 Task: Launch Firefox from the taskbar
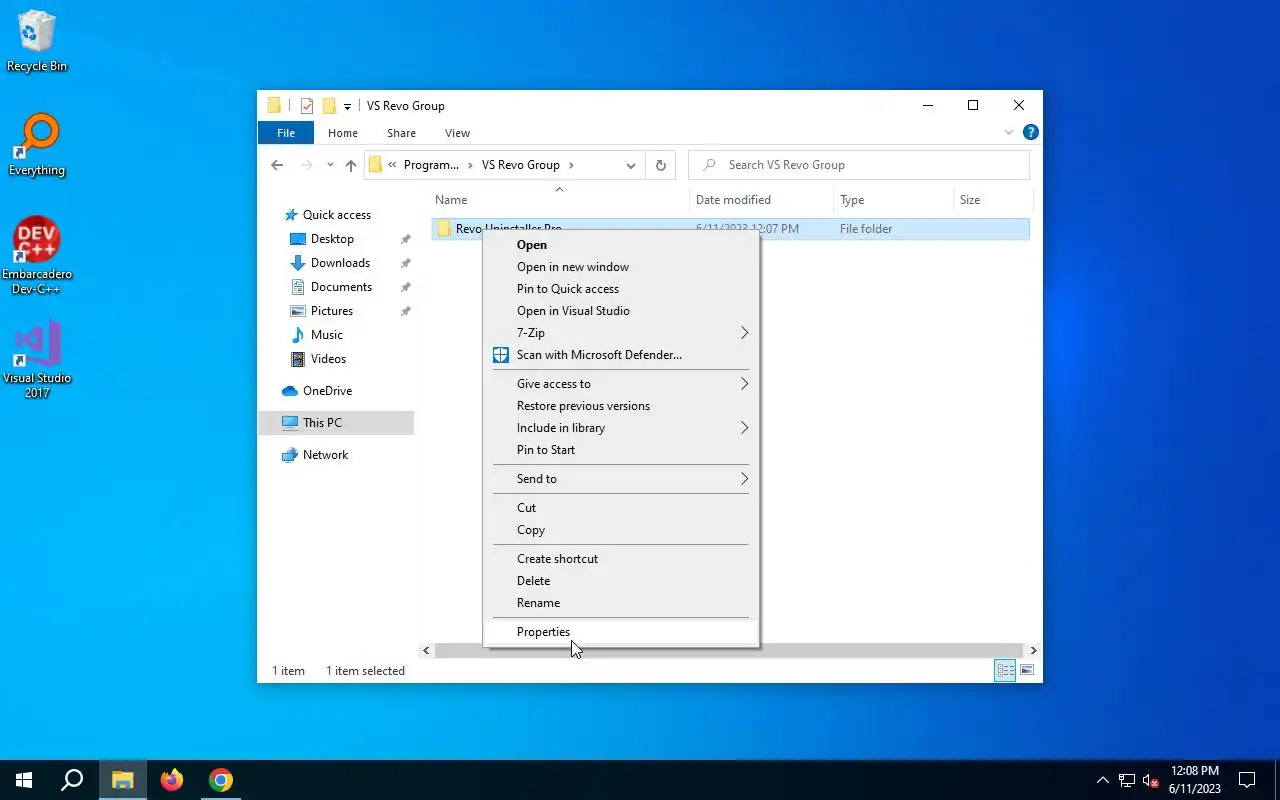pos(172,780)
